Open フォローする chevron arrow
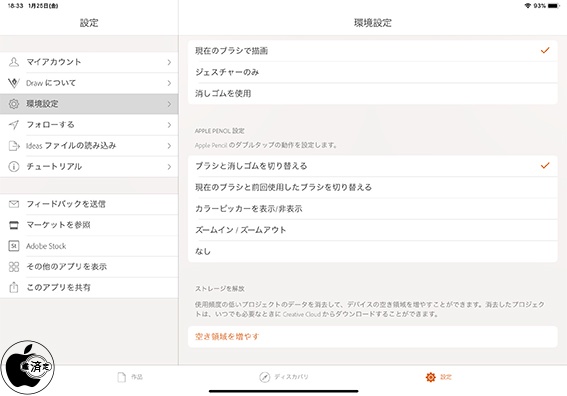The image size is (567, 396). (x=169, y=125)
